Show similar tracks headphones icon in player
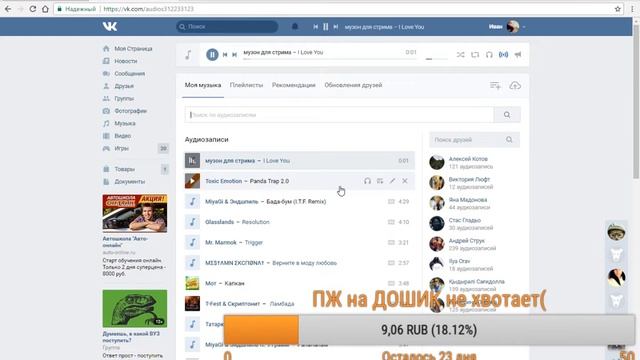The image size is (640, 360). click(x=489, y=54)
